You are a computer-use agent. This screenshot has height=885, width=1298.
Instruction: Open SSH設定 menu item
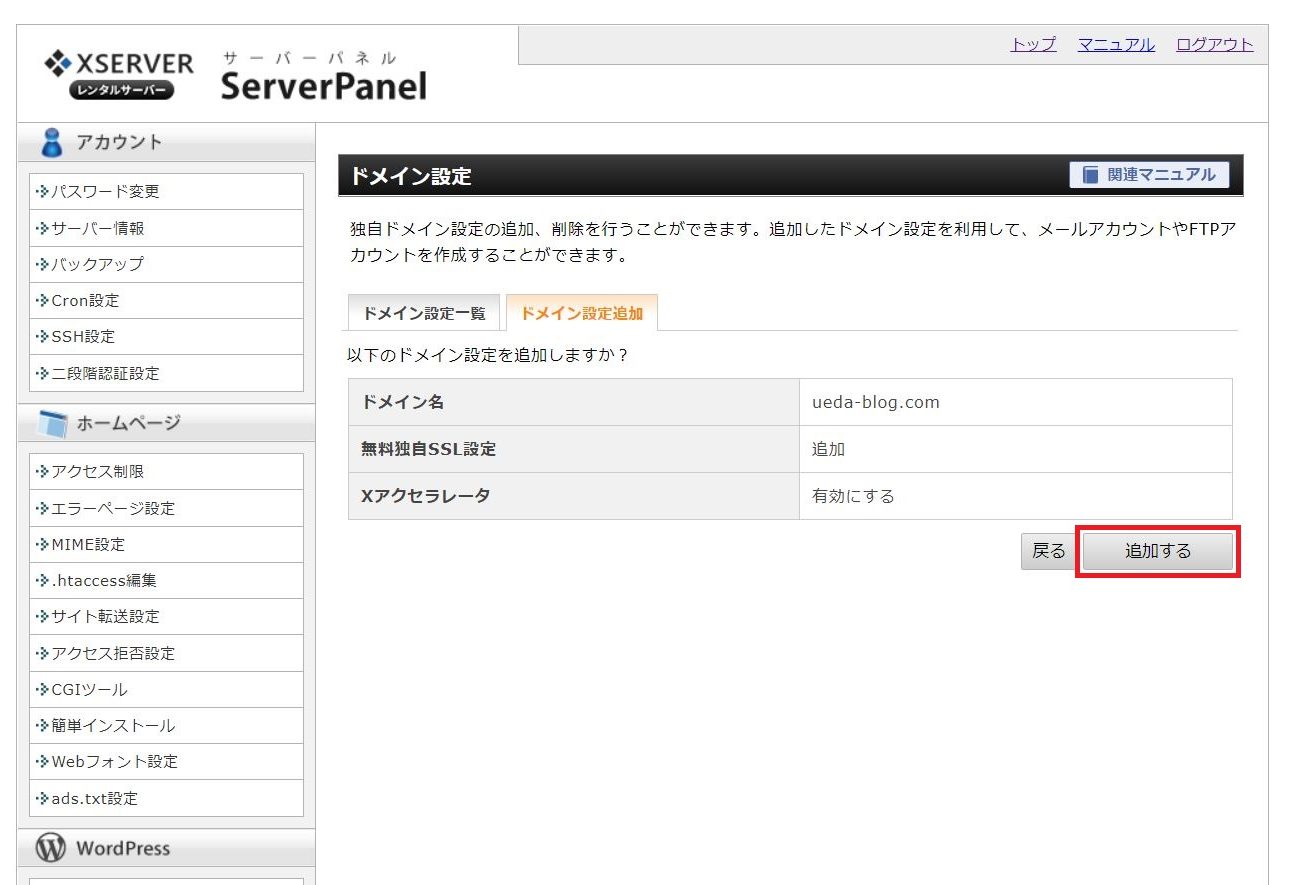tap(166, 336)
